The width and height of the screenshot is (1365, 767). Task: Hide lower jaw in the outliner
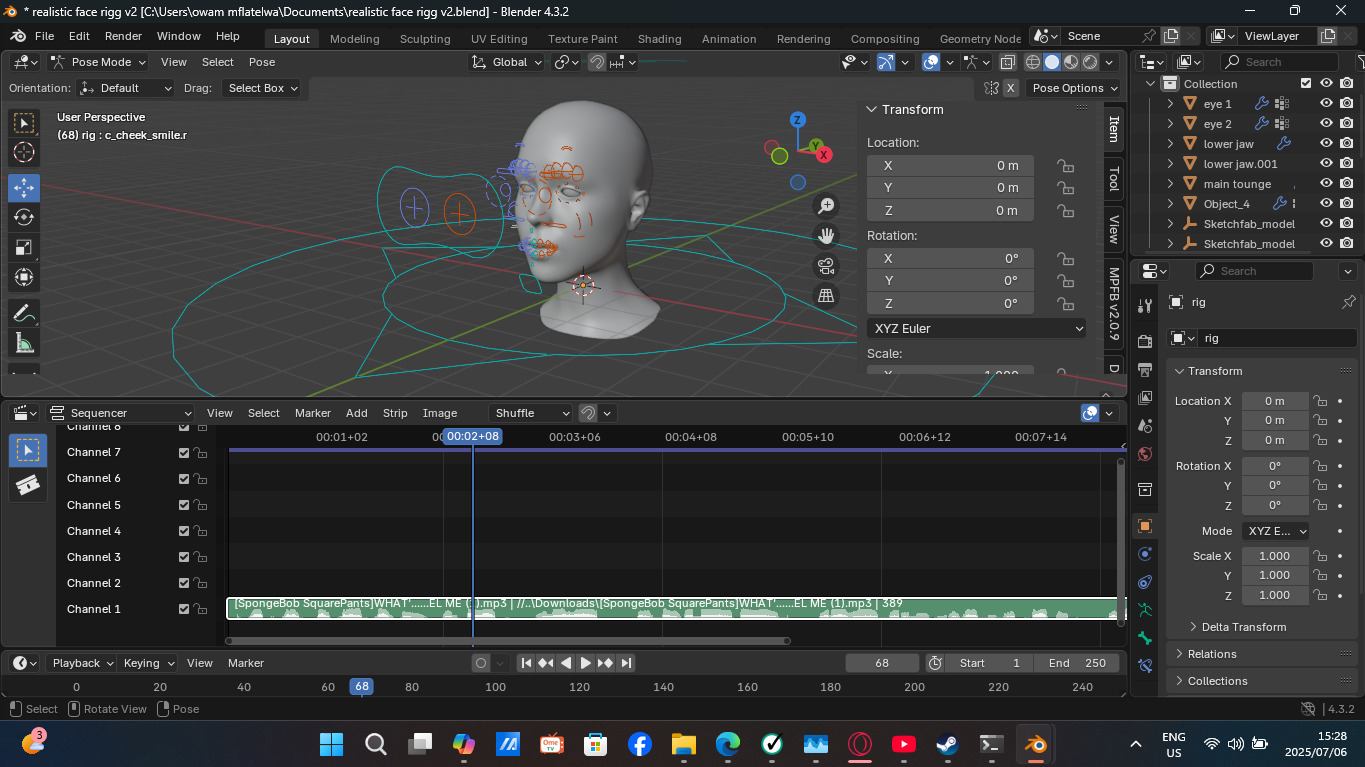[x=1326, y=143]
